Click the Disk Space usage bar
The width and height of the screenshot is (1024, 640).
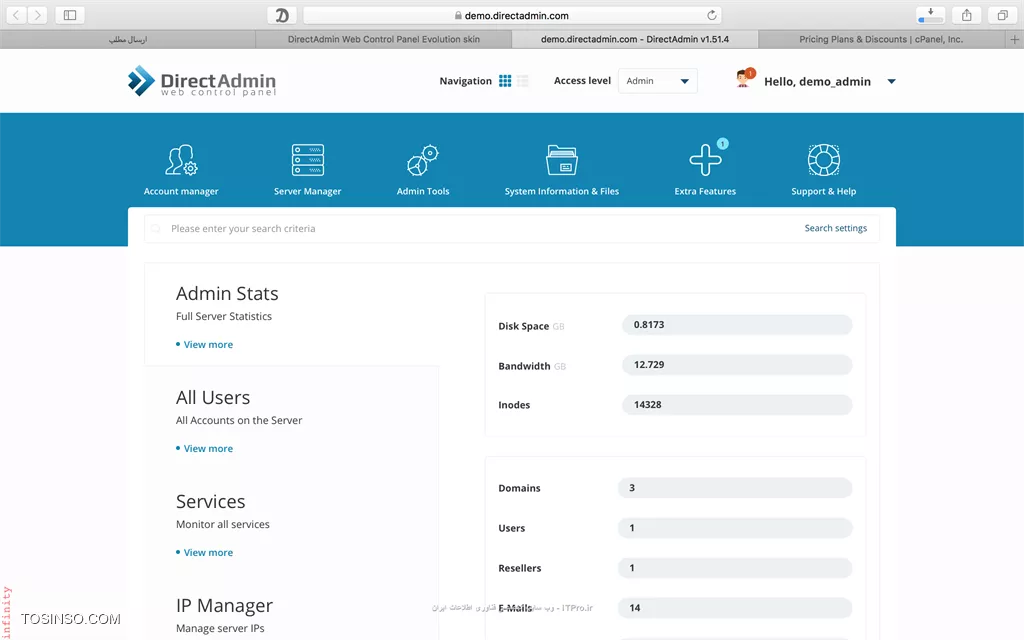(x=737, y=325)
